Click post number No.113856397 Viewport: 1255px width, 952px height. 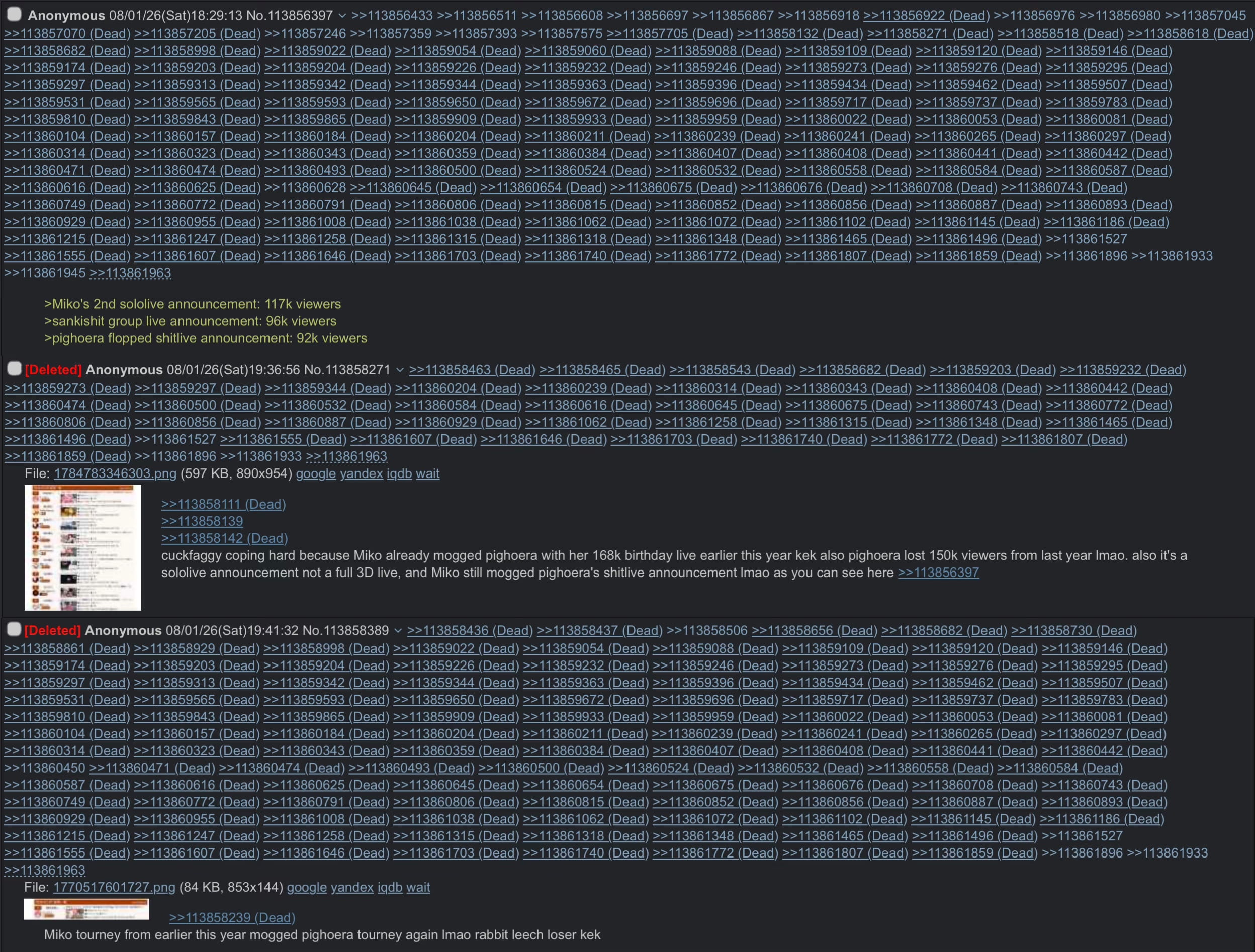(x=289, y=16)
